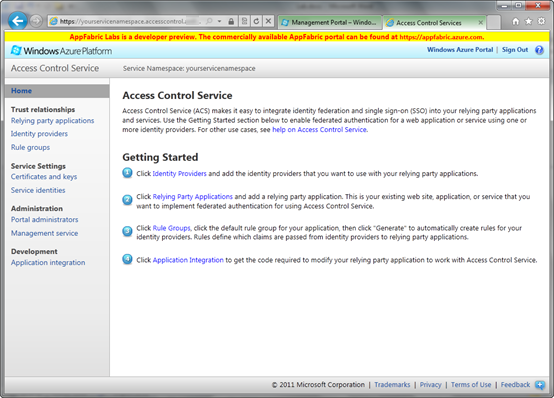Click the 'help on Access Control Service' link
This screenshot has width=554, height=398.
point(319,130)
